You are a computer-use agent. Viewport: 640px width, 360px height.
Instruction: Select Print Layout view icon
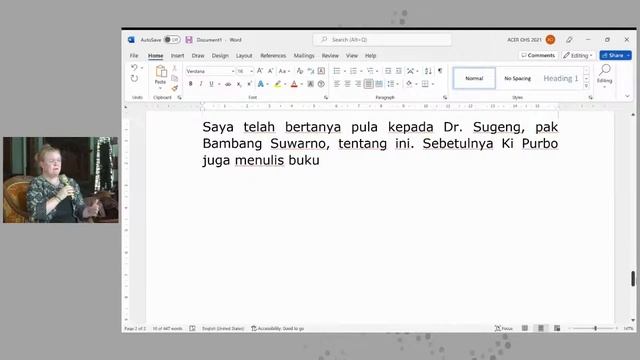(541, 328)
